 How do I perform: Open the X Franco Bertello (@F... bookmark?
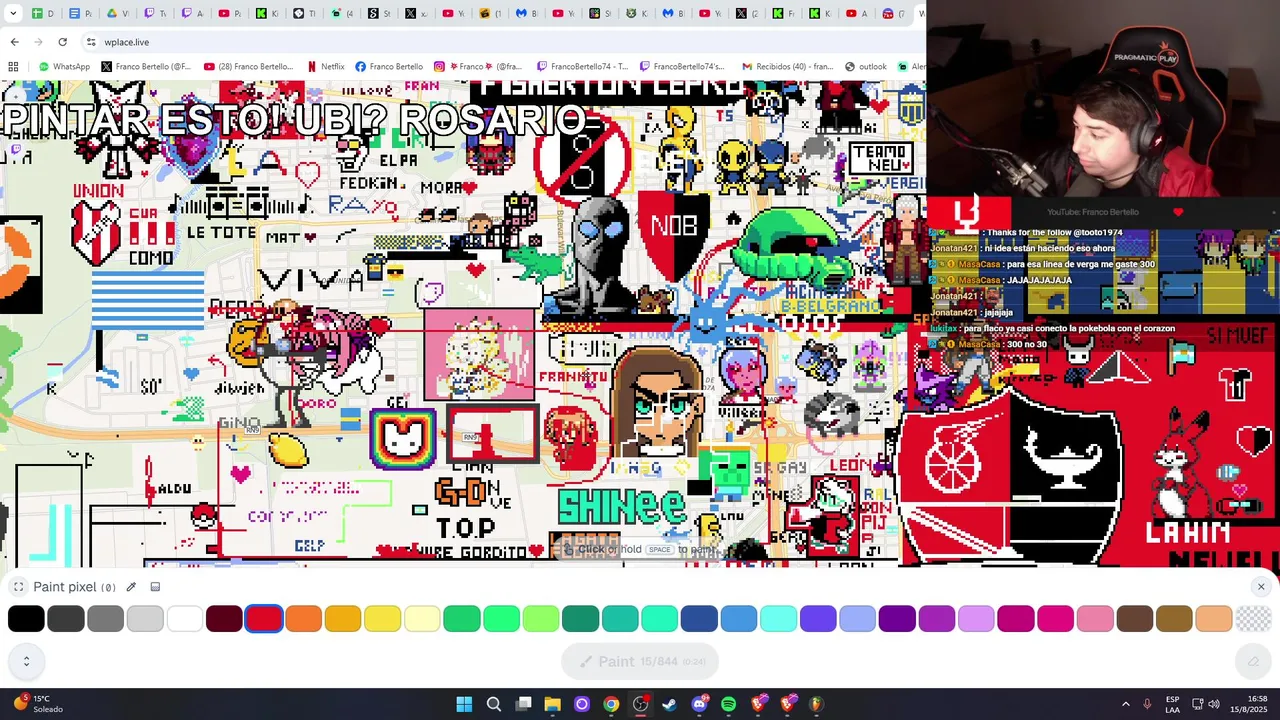146,67
